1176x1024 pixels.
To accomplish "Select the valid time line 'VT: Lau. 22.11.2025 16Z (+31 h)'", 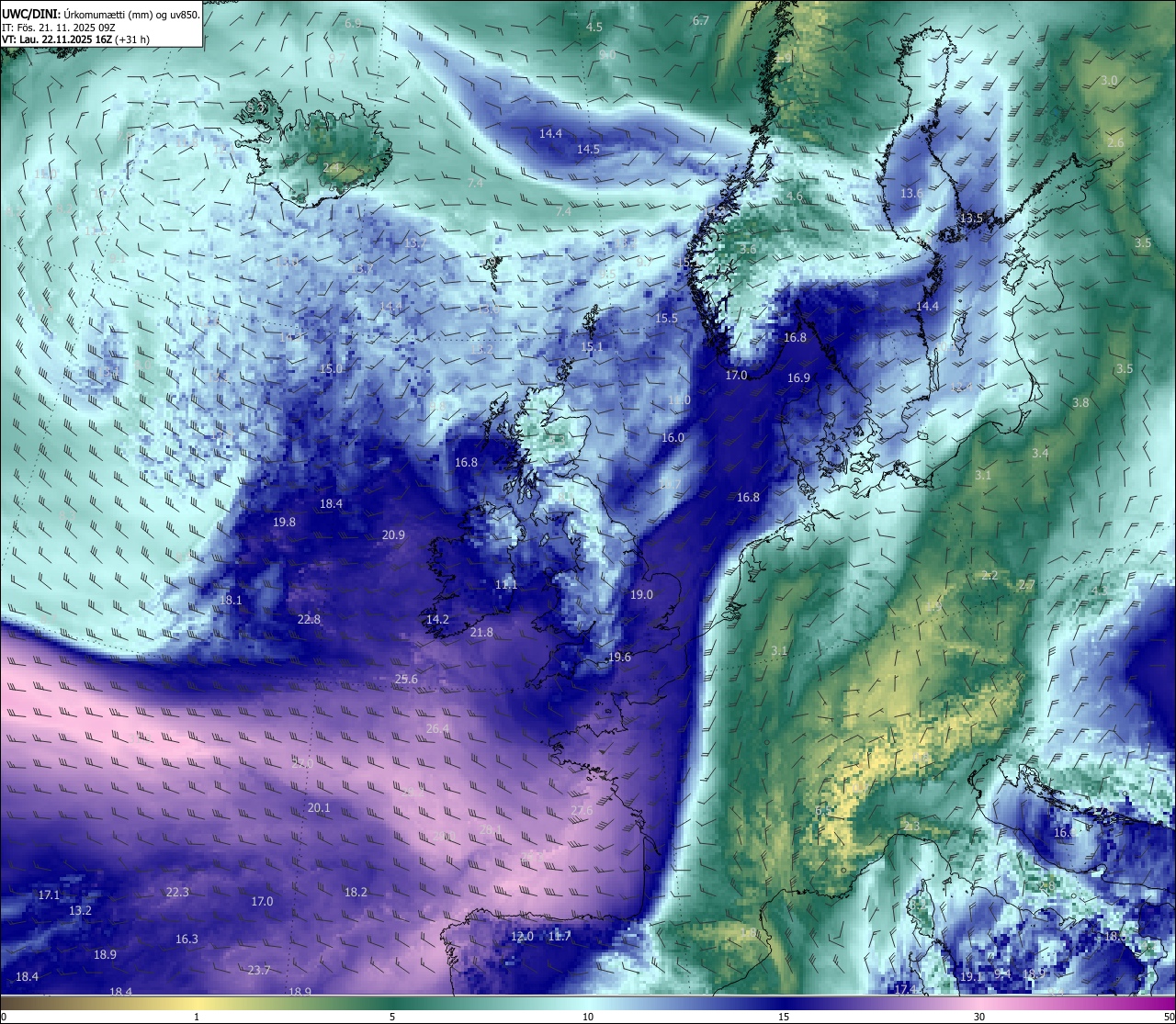I will 75,39.
